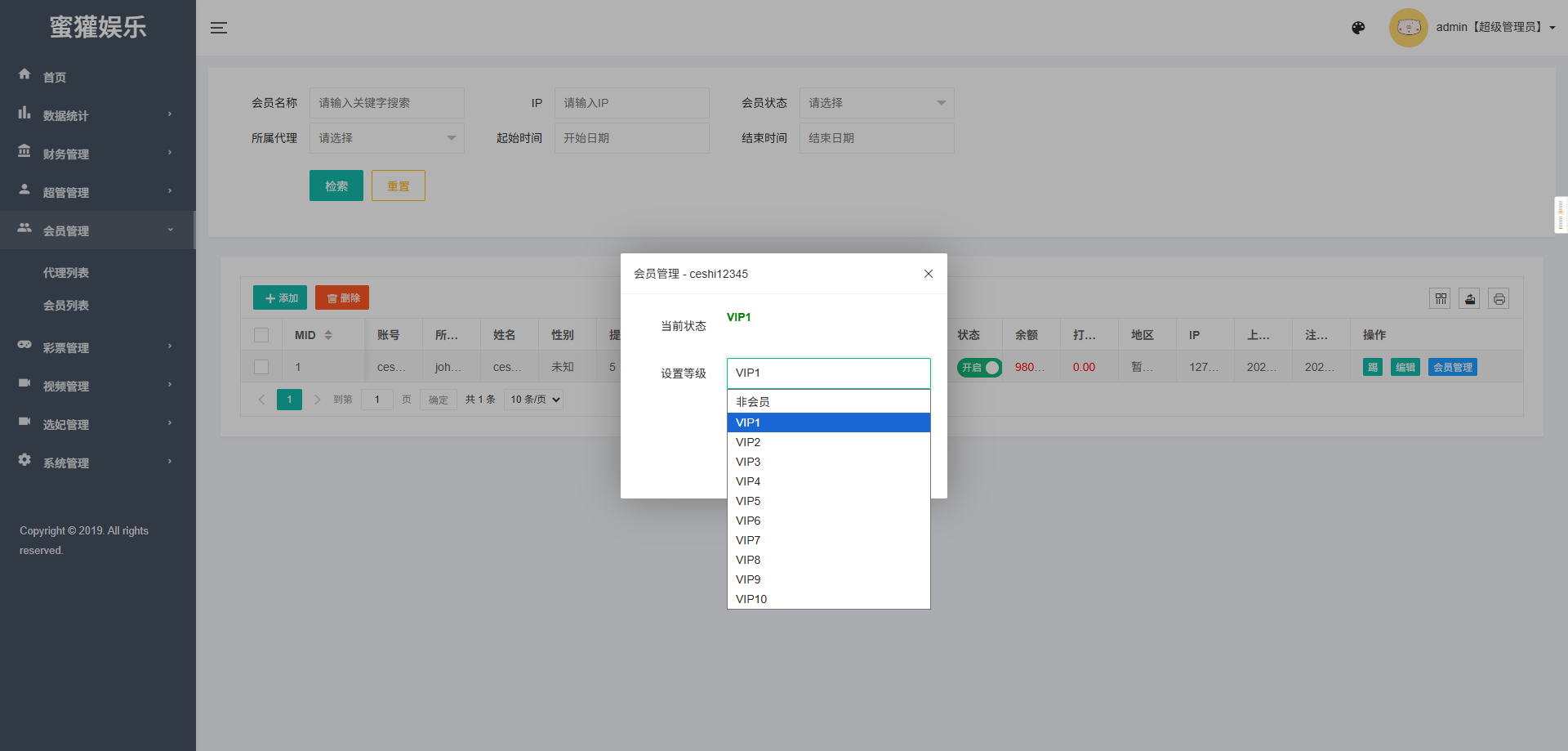Expand the 系统管理 sidebar menu

[x=65, y=462]
